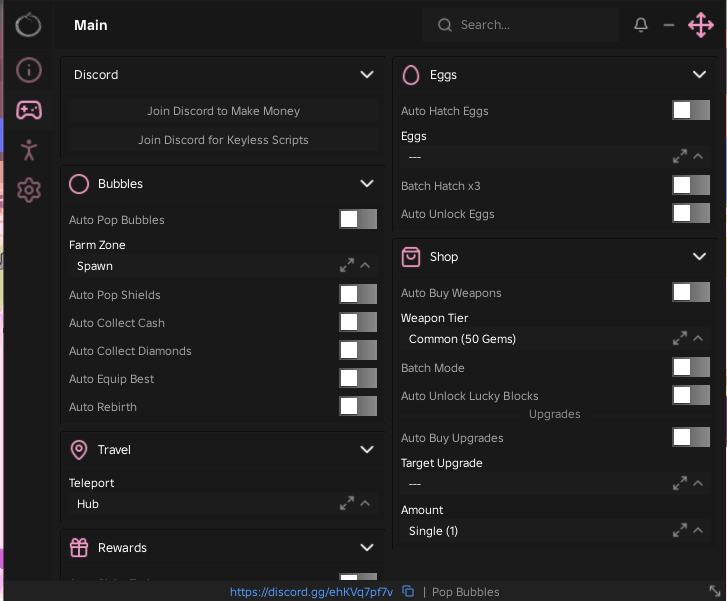
Task: Copy the Discord link using the copy icon
Action: (x=408, y=591)
